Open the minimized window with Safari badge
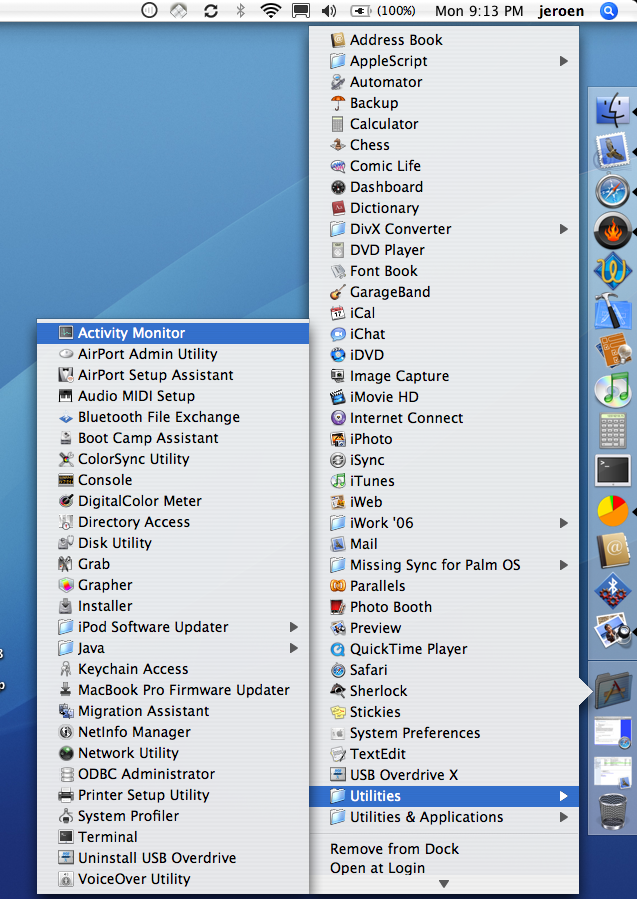The width and height of the screenshot is (637, 899). coord(613,732)
